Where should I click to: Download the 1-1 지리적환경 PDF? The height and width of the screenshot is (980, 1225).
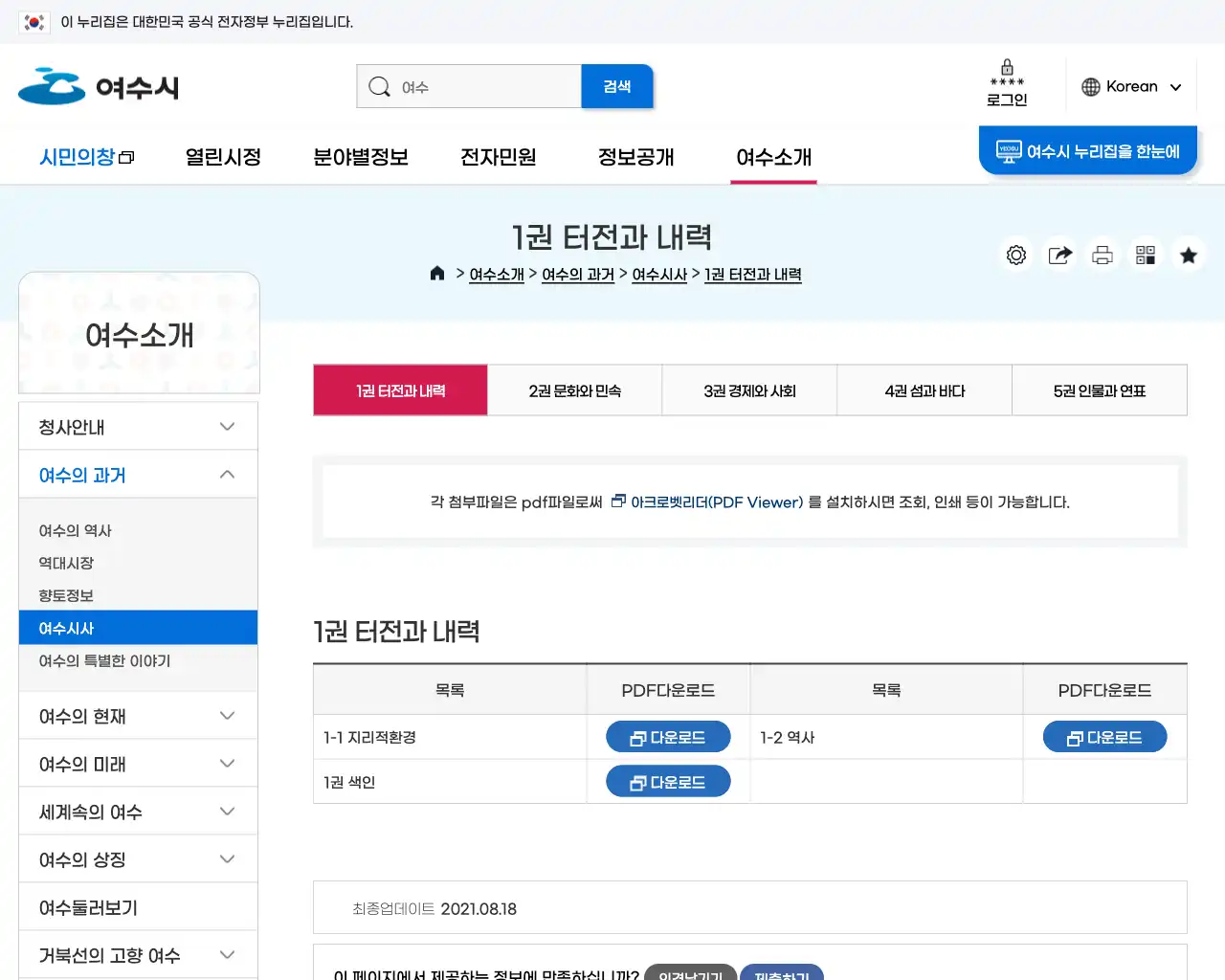click(x=668, y=737)
